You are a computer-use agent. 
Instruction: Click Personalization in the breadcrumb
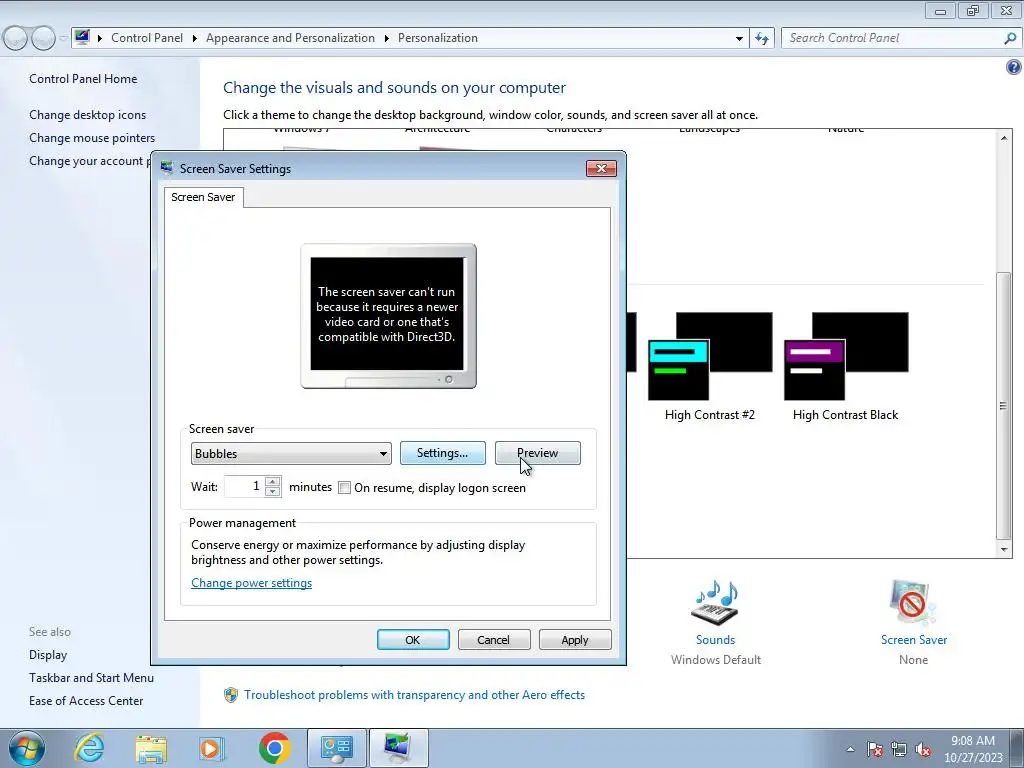(x=438, y=38)
